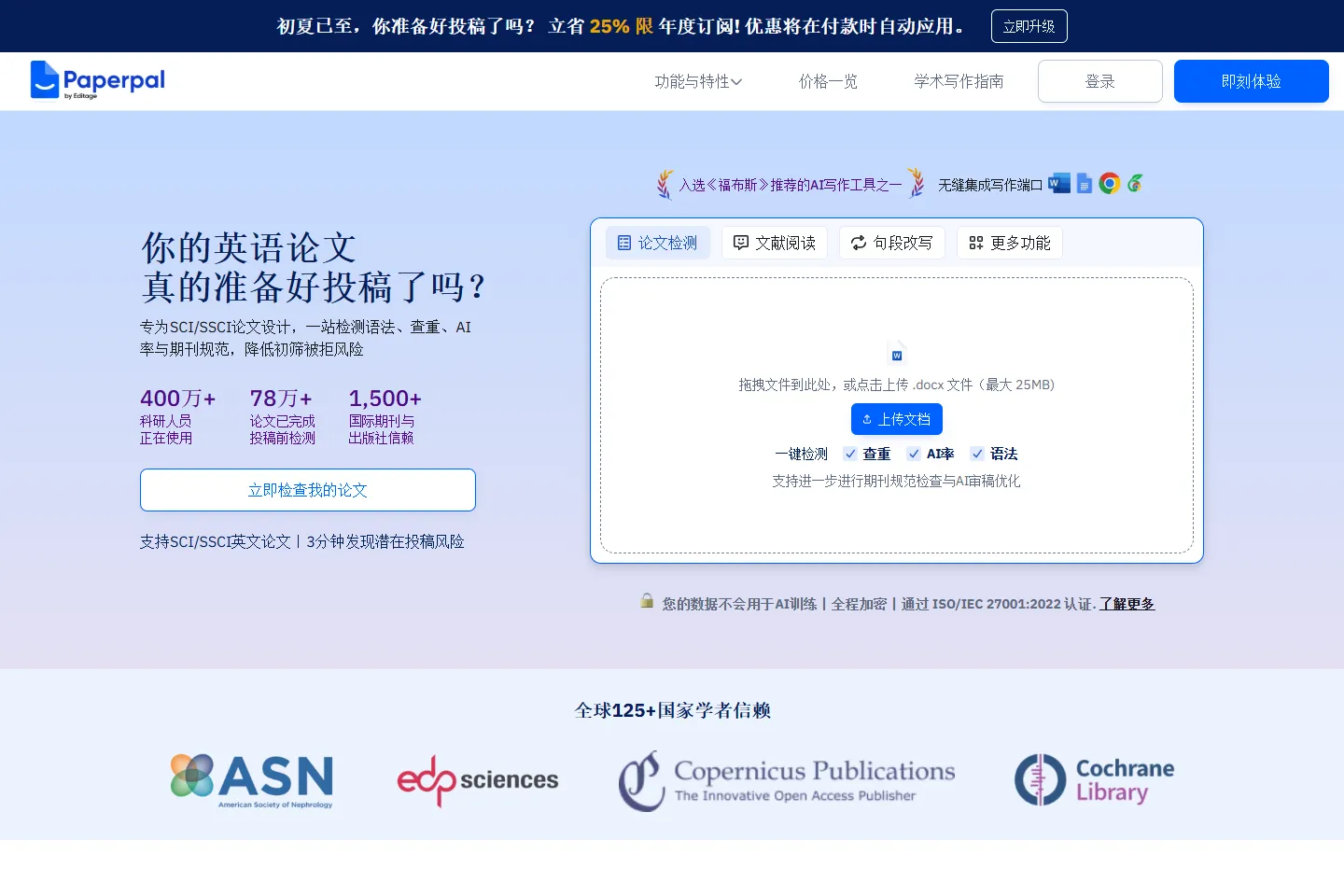Expand the 功能与特性 dropdown menu
Screen dimensions: 1344x896
(x=698, y=81)
